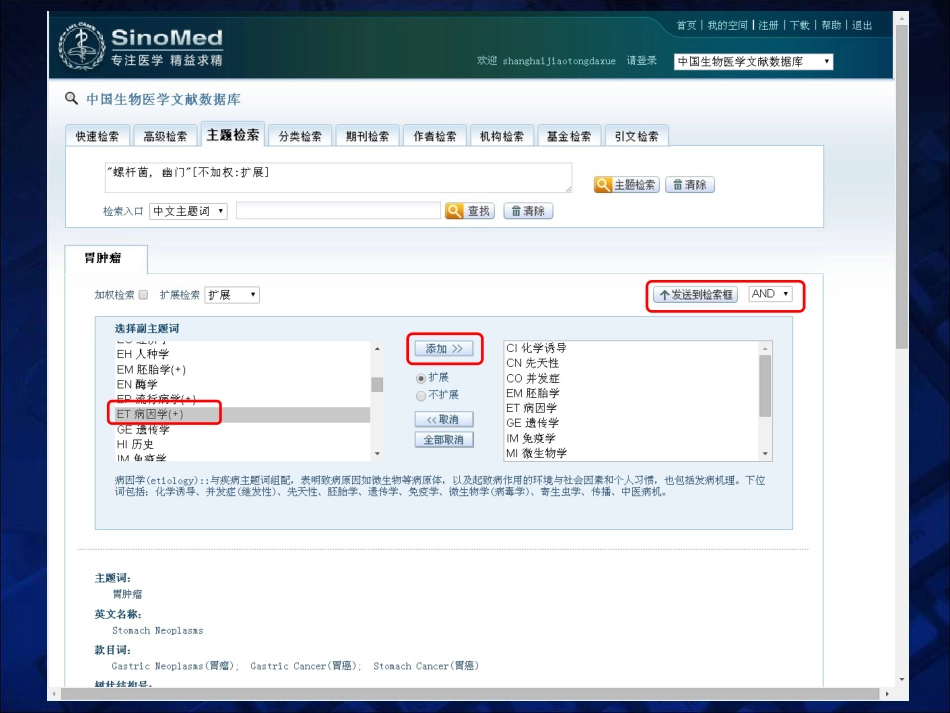Viewport: 950px width, 713px height.
Task: Select EN 酶学 in subheading list
Action: point(242,384)
